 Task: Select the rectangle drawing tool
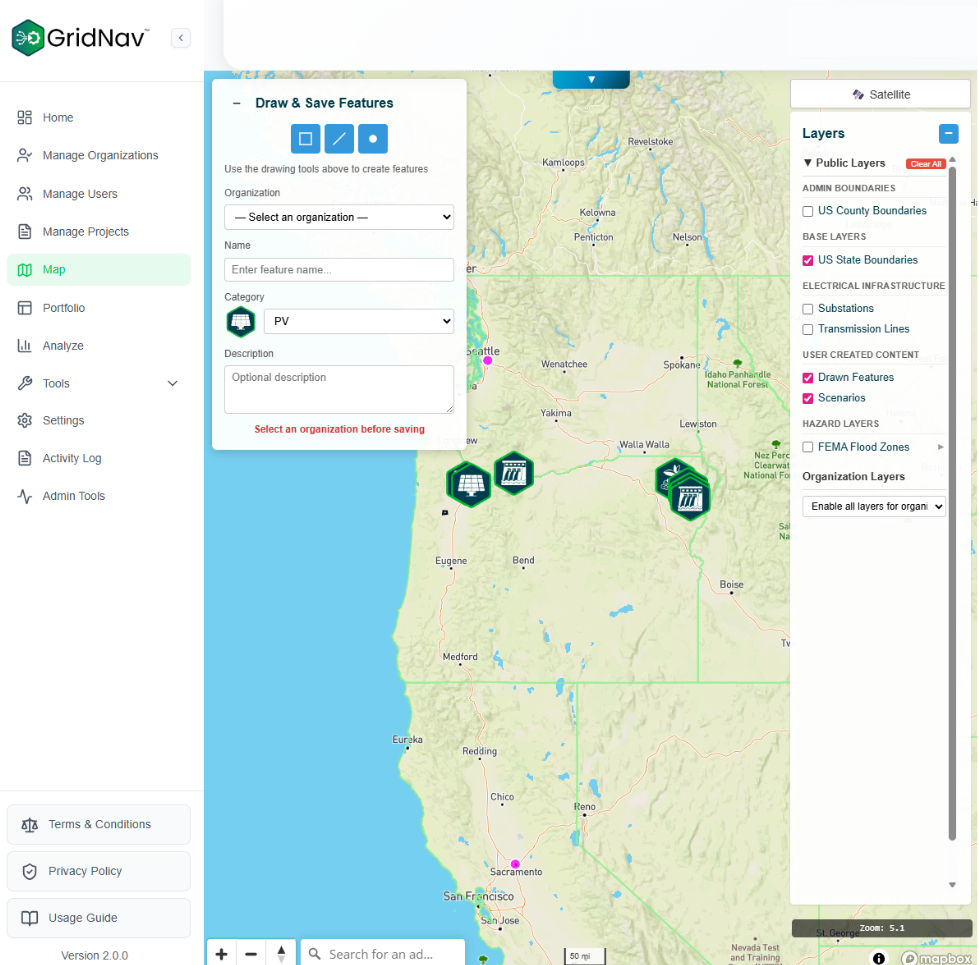tap(305, 138)
